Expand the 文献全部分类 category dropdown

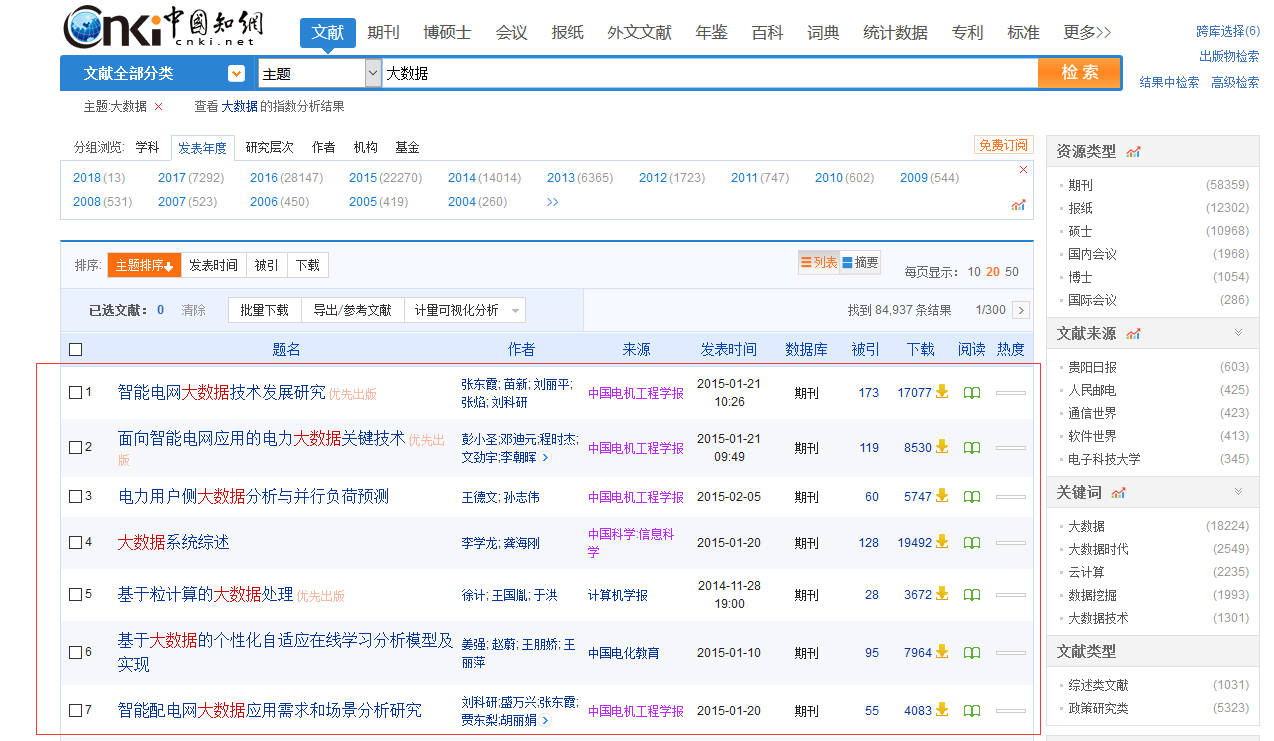[x=236, y=73]
